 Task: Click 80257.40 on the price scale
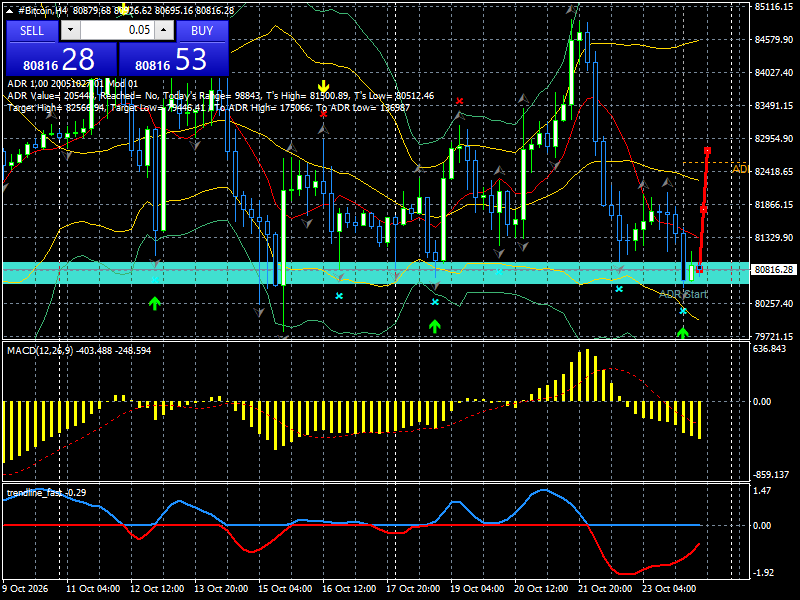click(x=774, y=304)
